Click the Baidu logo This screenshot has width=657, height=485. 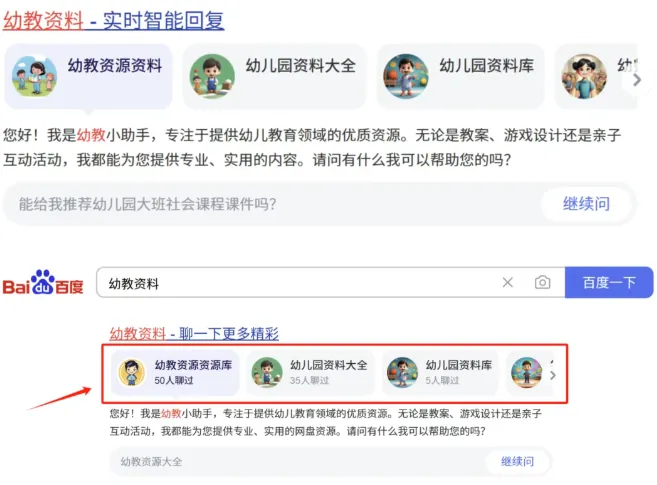[43, 282]
